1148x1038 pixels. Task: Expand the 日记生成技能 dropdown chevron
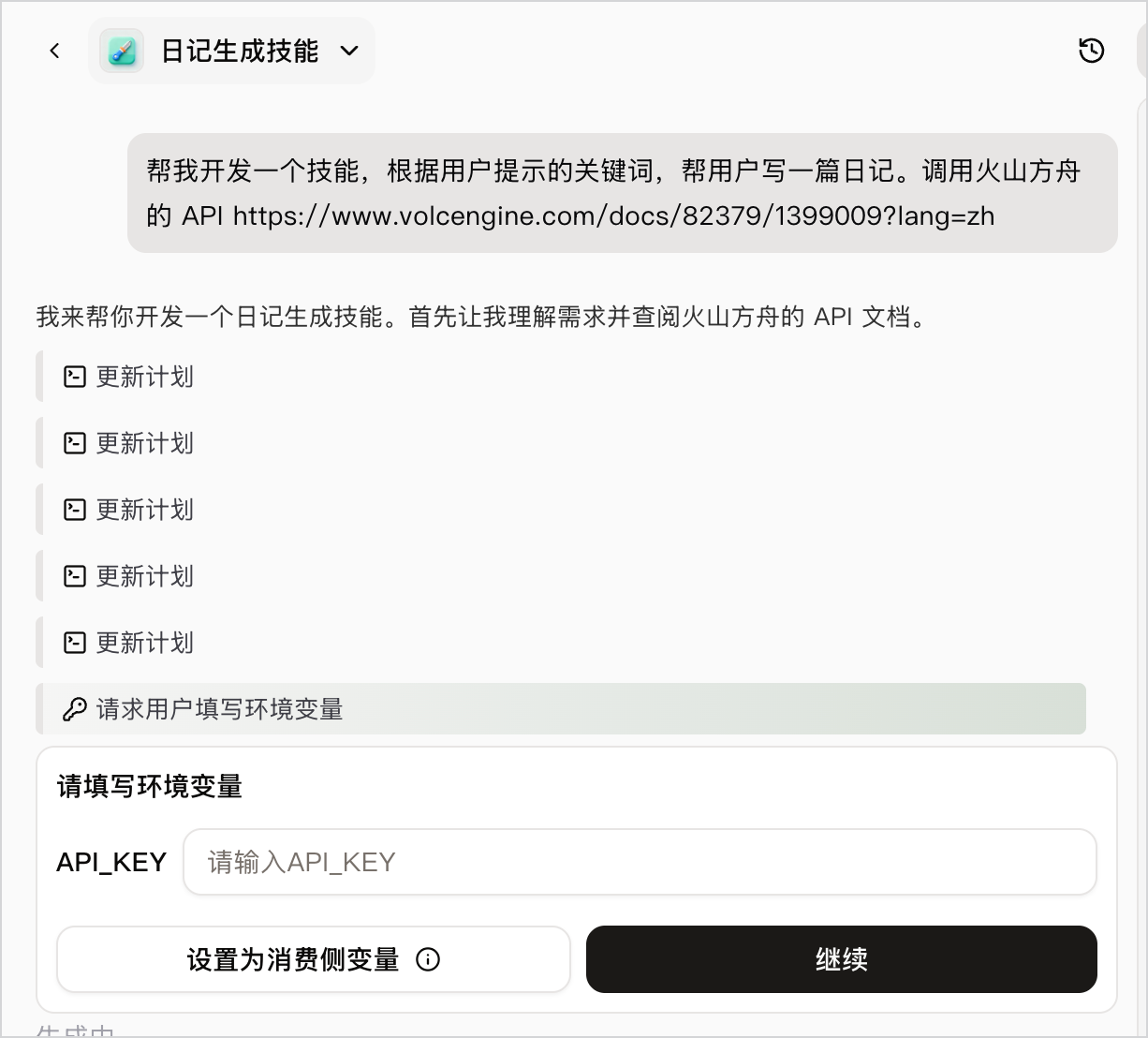click(349, 51)
